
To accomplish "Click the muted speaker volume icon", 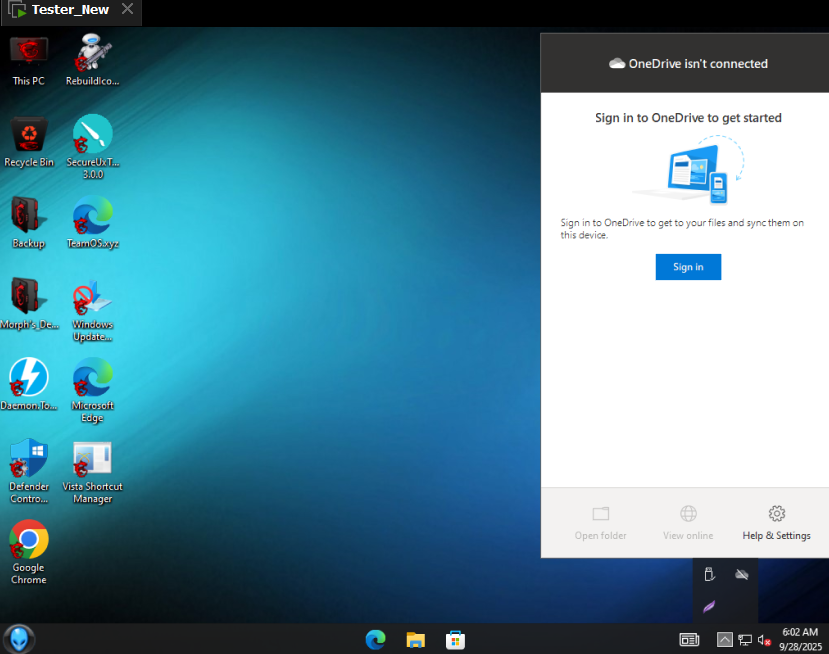I will (764, 639).
